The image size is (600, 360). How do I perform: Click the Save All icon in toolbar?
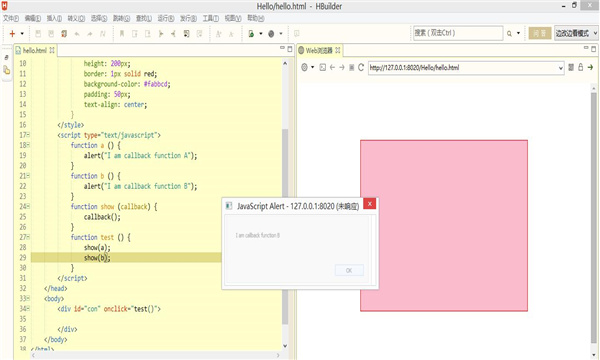point(51,34)
